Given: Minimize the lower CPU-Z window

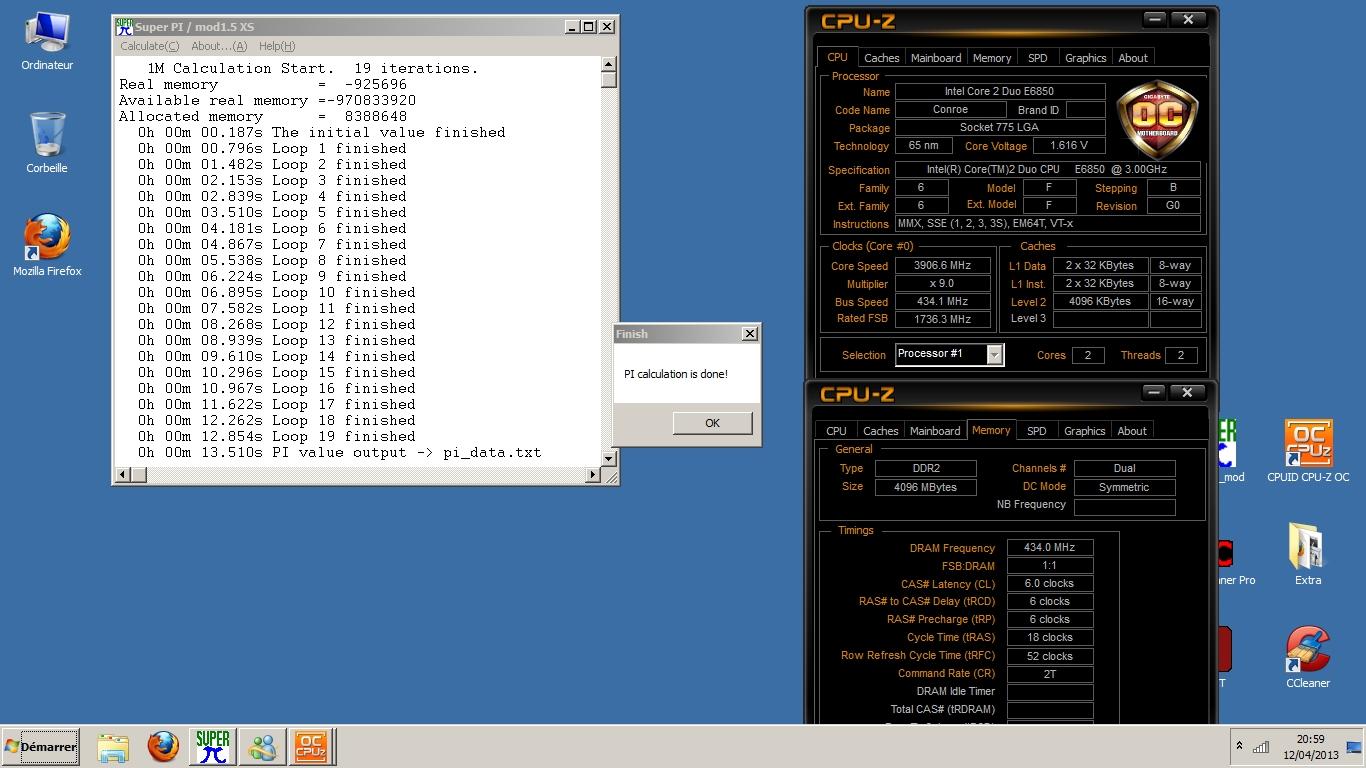Looking at the screenshot, I should coord(1154,392).
